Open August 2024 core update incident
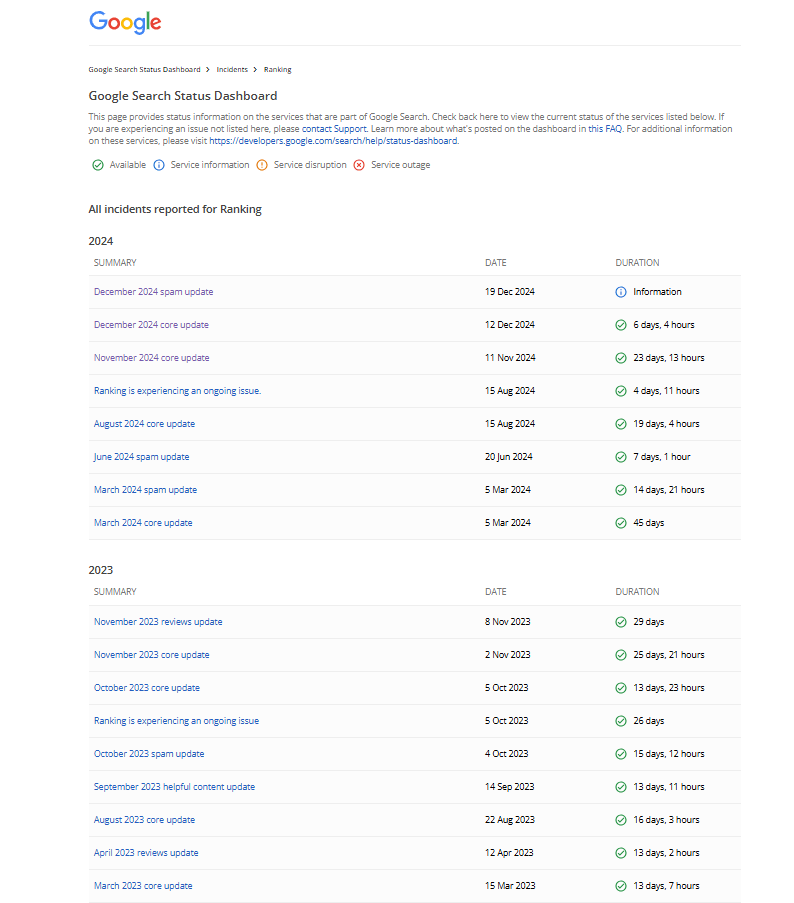 (144, 424)
